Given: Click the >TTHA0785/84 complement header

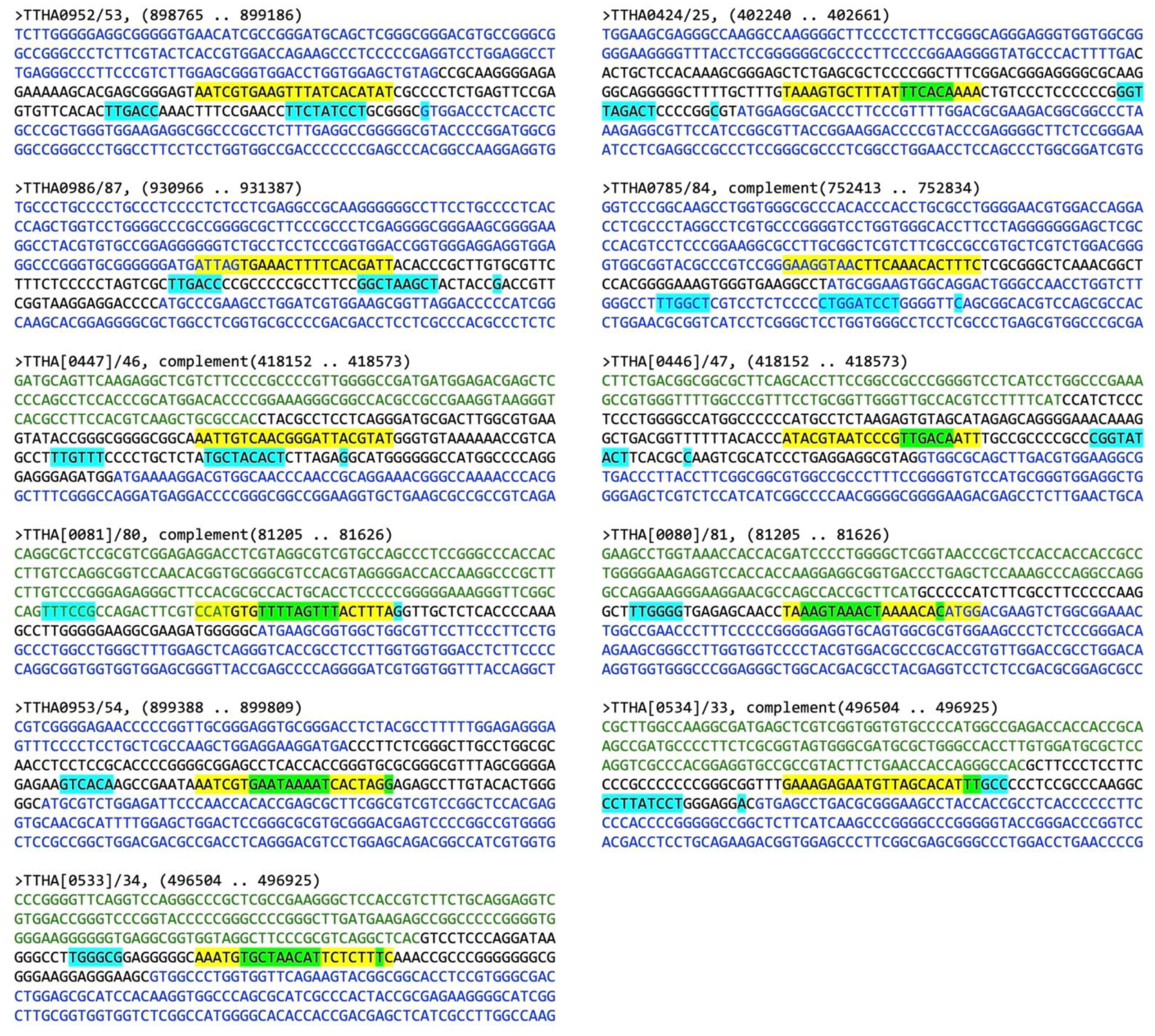Looking at the screenshot, I should click(x=791, y=189).
